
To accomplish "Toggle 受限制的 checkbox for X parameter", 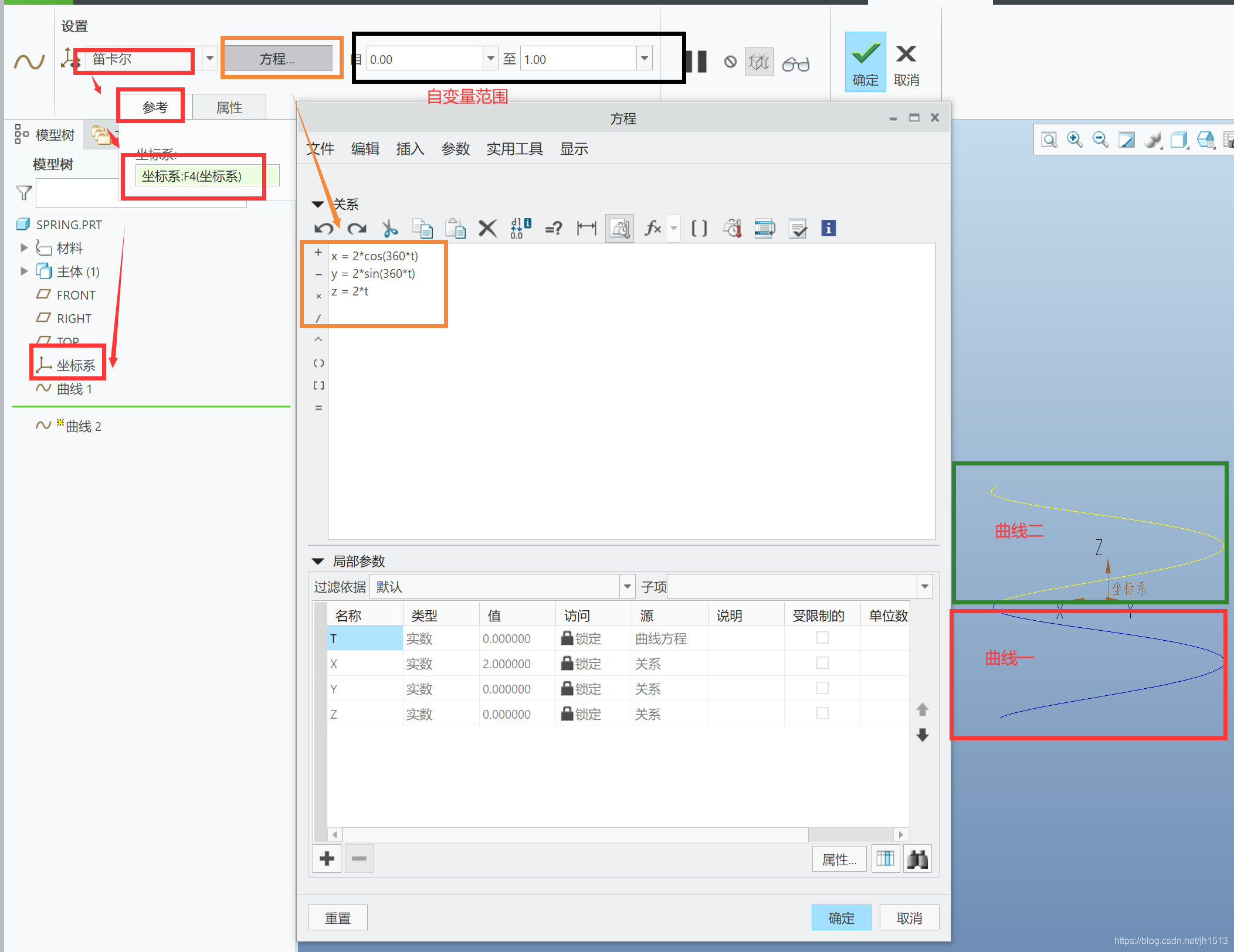I will 822,662.
